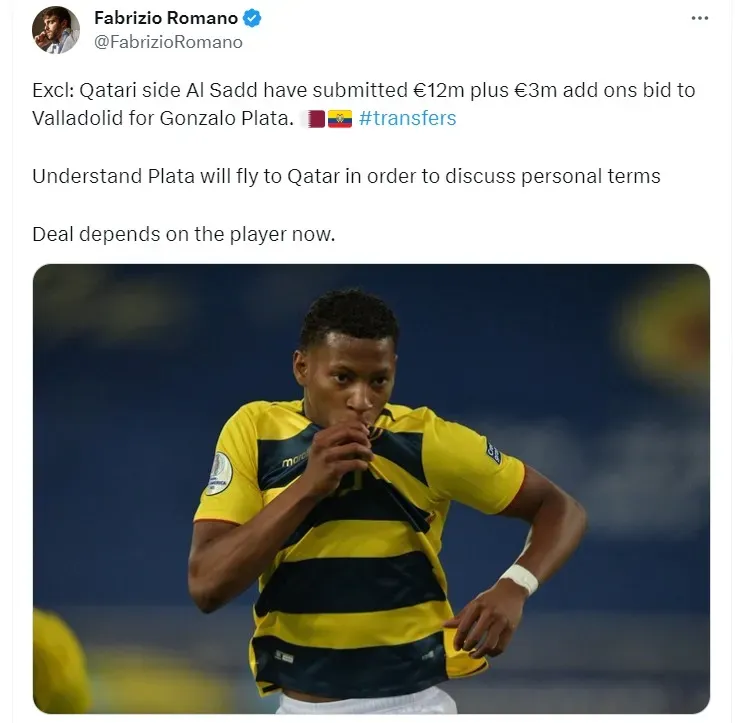Click the white wristband in photo

coord(519,579)
